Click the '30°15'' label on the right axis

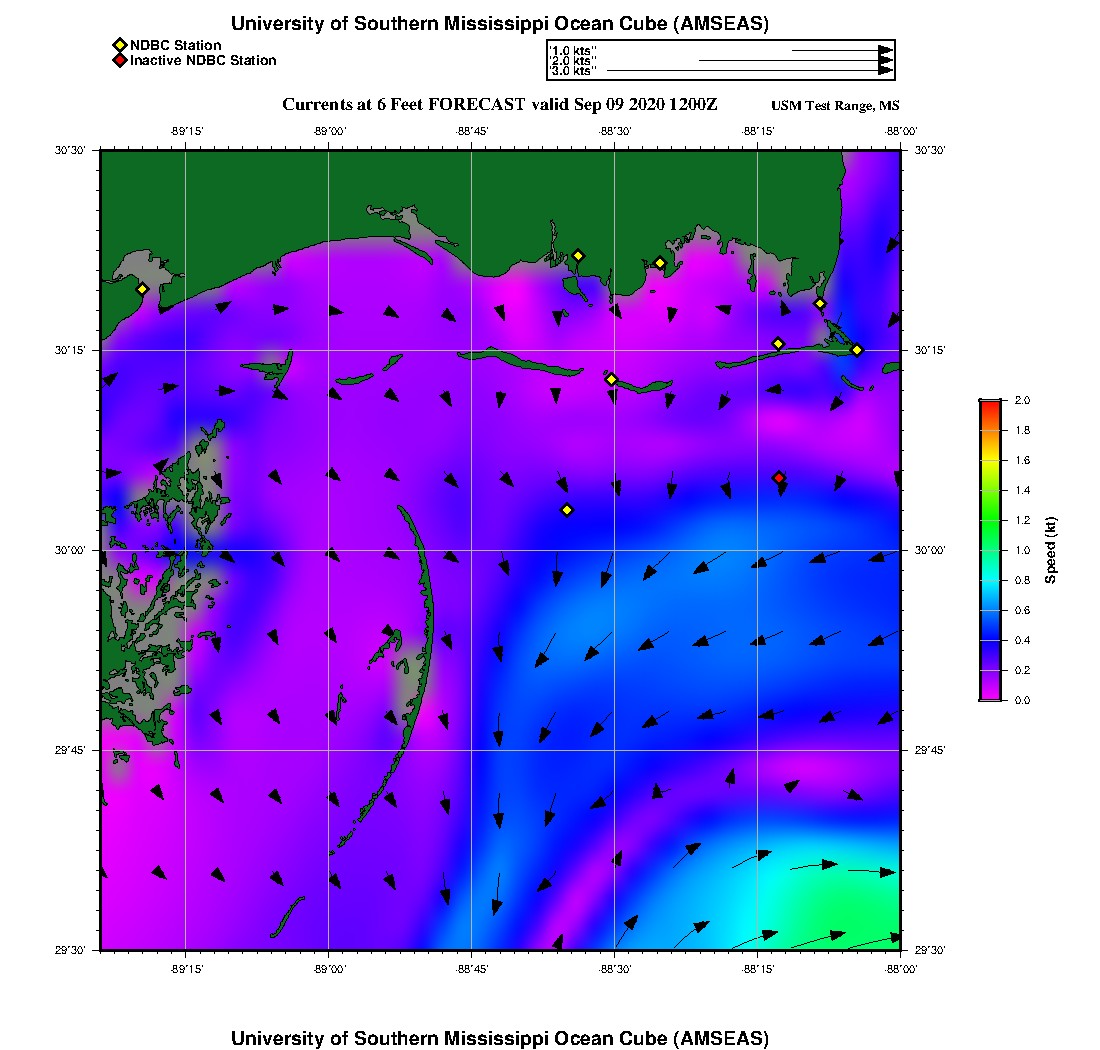pos(930,350)
